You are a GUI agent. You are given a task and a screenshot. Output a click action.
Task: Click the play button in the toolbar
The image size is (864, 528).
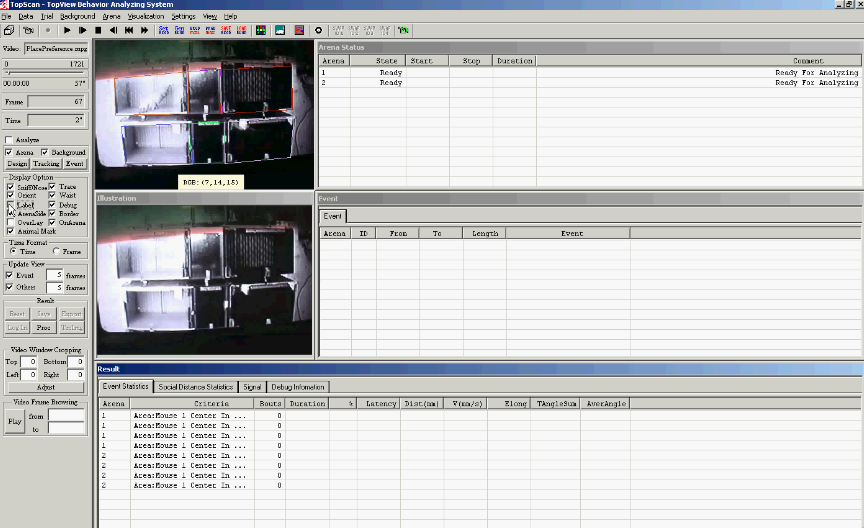coord(67,30)
